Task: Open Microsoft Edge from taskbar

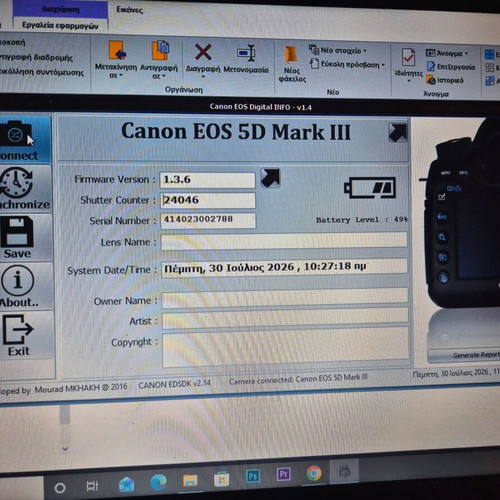Action: [158, 482]
